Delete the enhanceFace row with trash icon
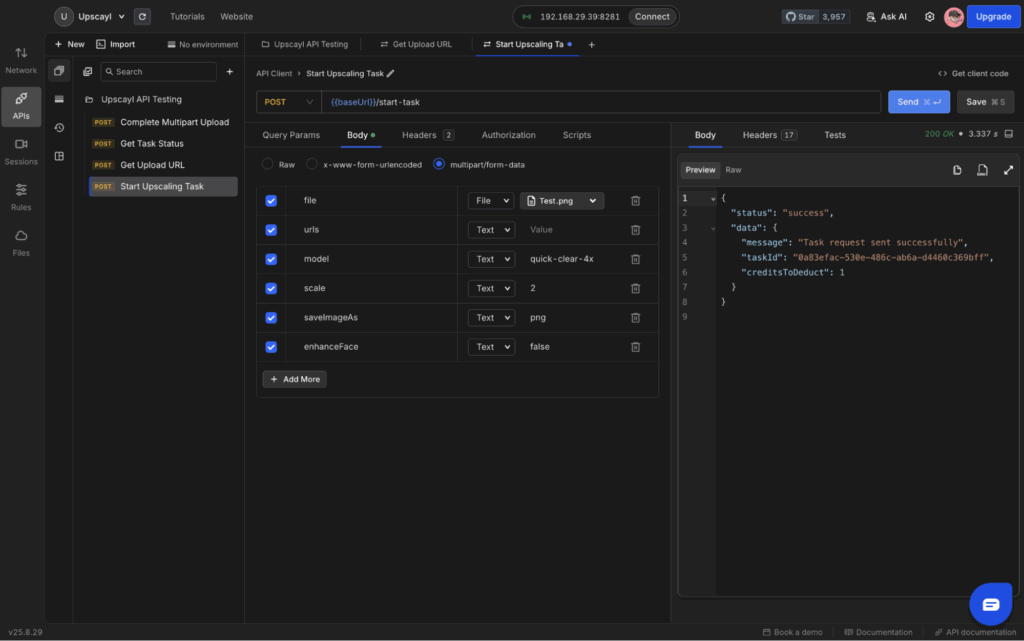 (x=635, y=347)
